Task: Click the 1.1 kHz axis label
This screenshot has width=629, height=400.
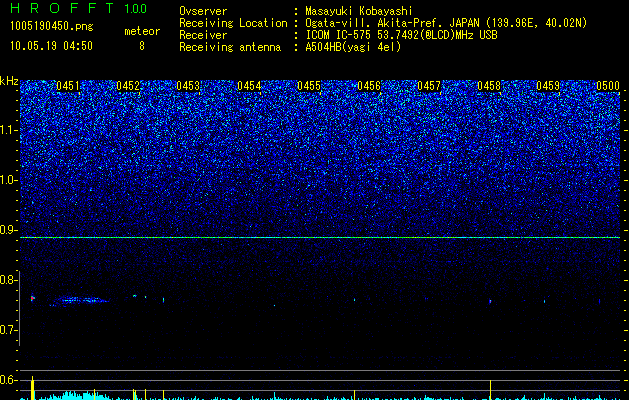Action: (x=8, y=130)
